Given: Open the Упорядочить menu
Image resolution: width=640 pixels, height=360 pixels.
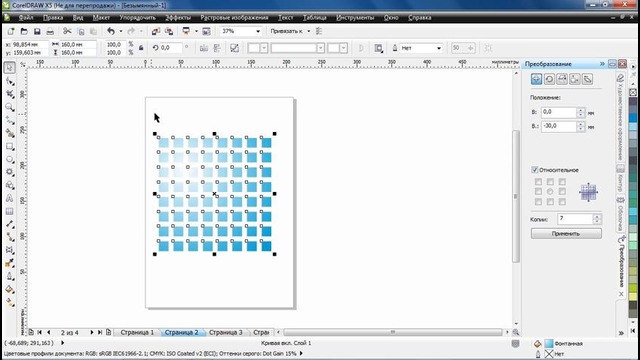Looking at the screenshot, I should pos(138,18).
